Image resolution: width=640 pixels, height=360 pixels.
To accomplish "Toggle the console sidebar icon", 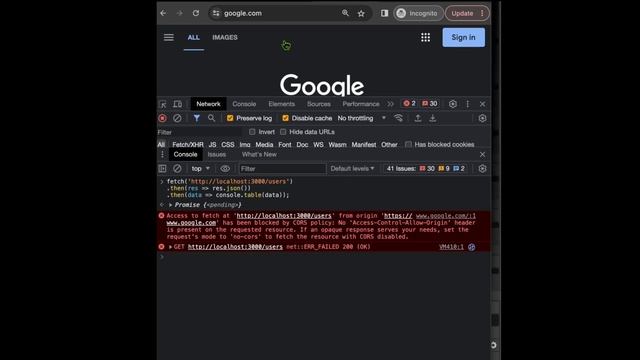I will pos(162,169).
